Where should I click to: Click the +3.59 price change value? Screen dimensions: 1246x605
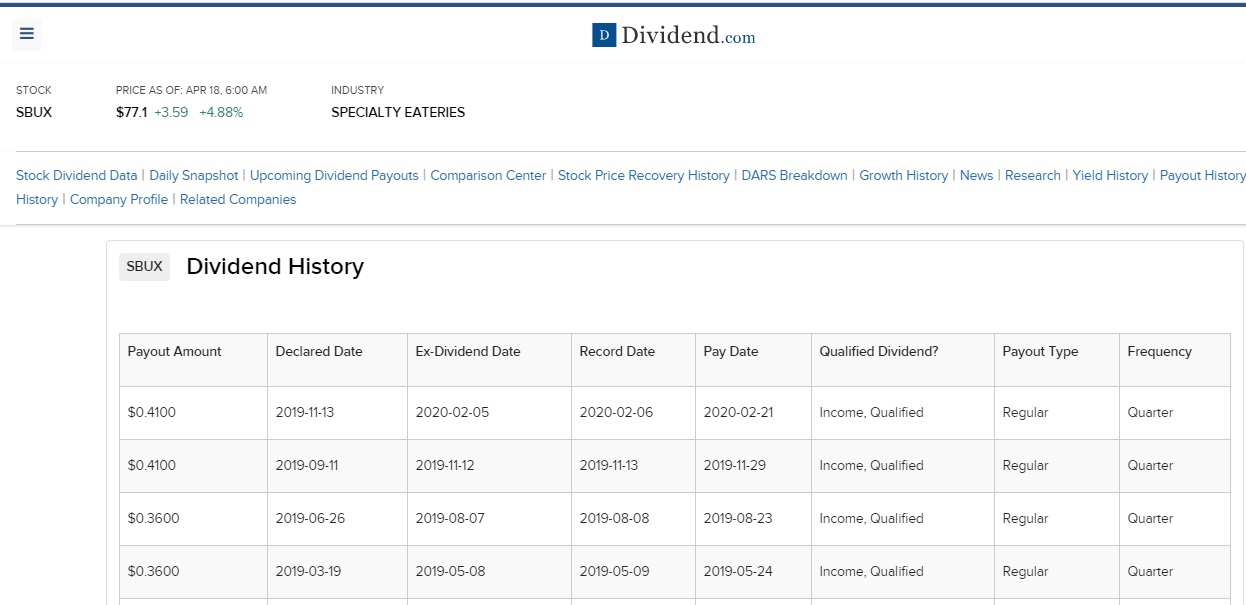pyautogui.click(x=171, y=112)
